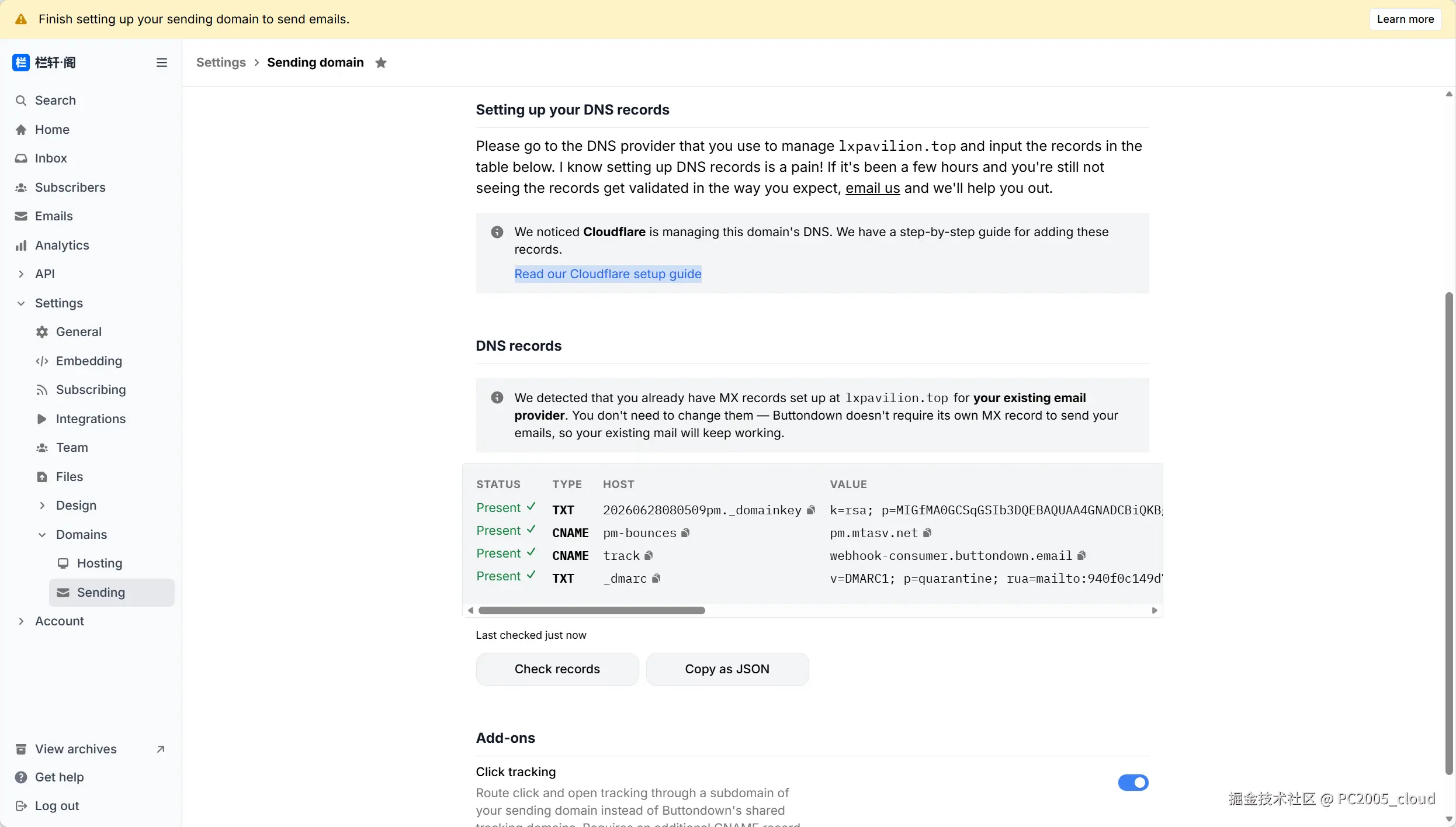This screenshot has height=827, width=1456.
Task: Click Settings in the breadcrumb
Action: [221, 63]
